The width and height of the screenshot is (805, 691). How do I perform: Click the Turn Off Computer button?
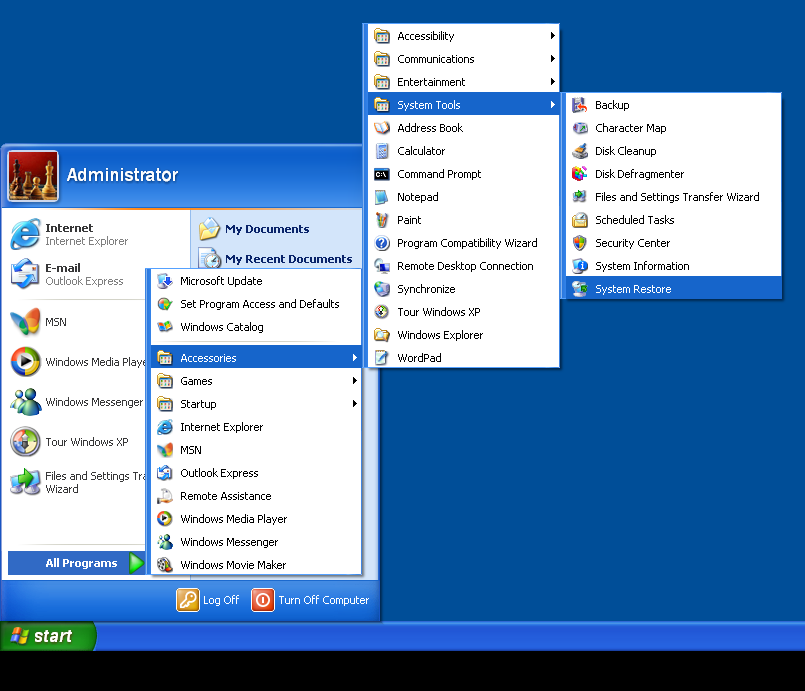pyautogui.click(x=310, y=600)
